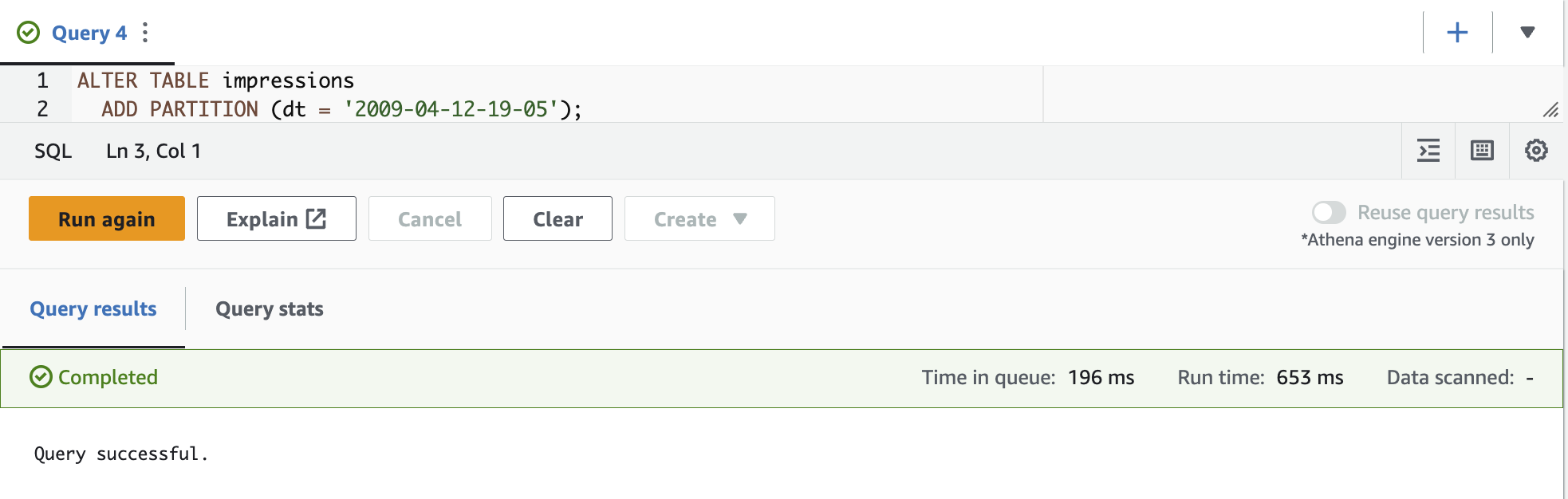
Task: Add a new query tab with plus icon
Action: 1457,33
